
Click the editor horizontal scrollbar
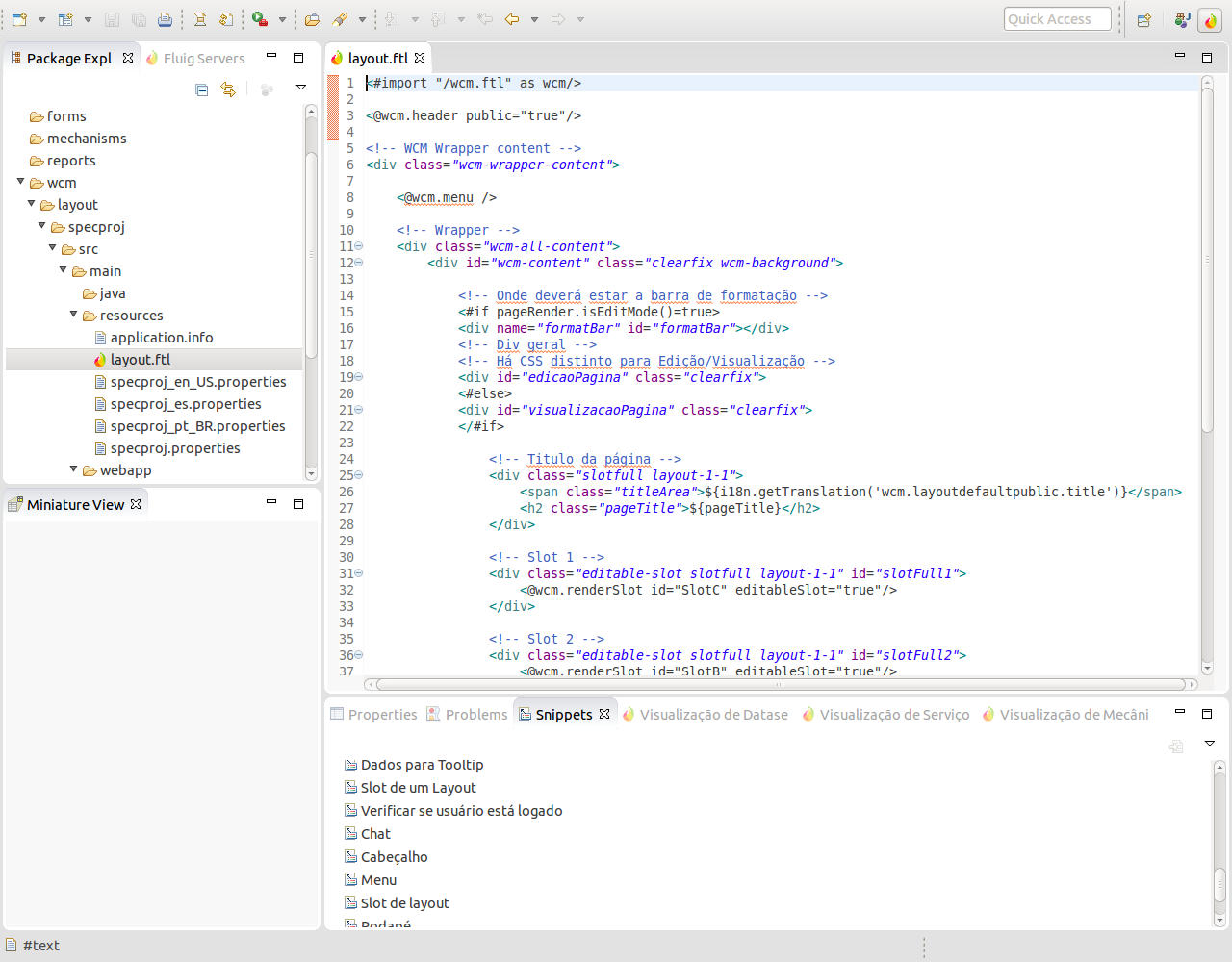[780, 685]
